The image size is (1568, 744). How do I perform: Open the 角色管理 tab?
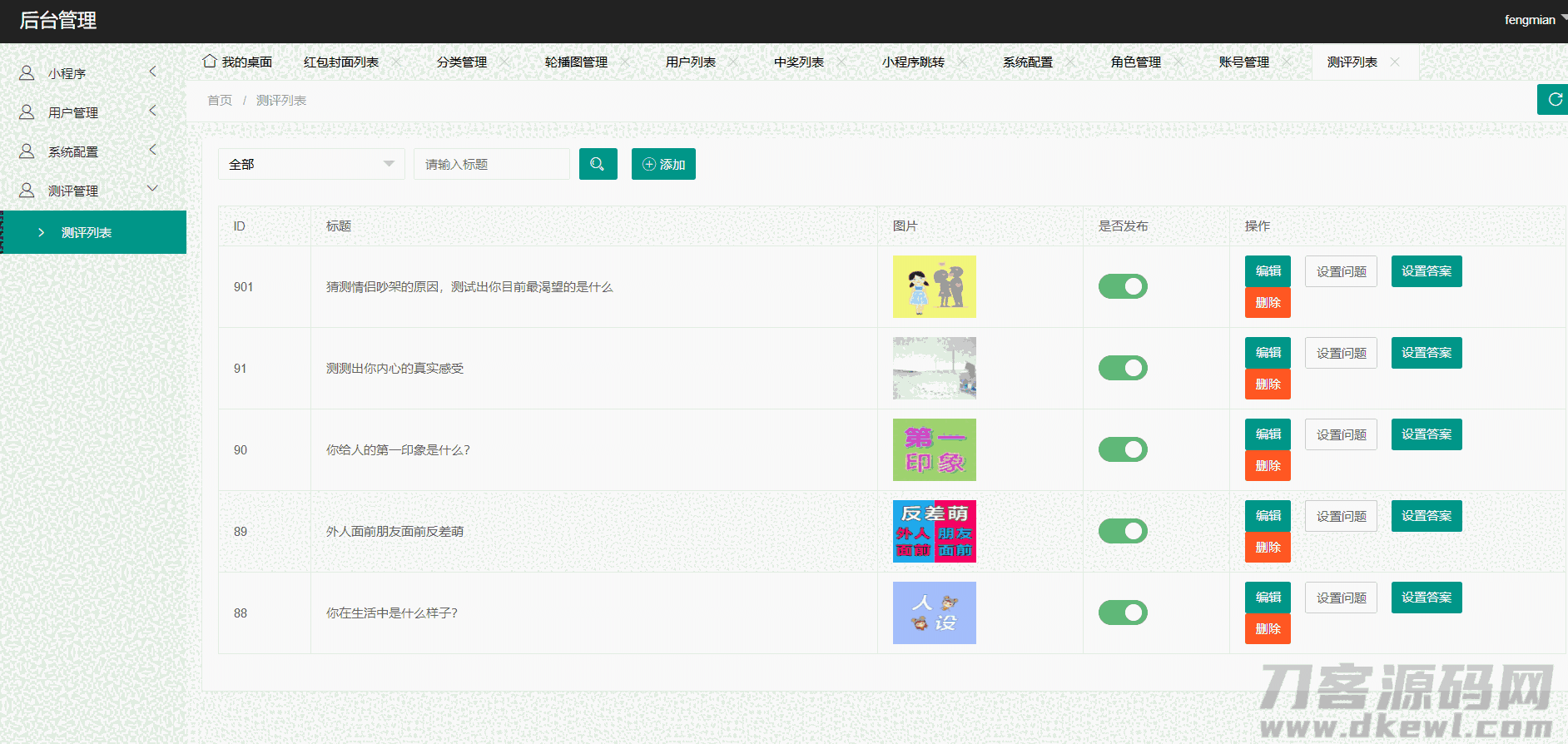click(1135, 62)
